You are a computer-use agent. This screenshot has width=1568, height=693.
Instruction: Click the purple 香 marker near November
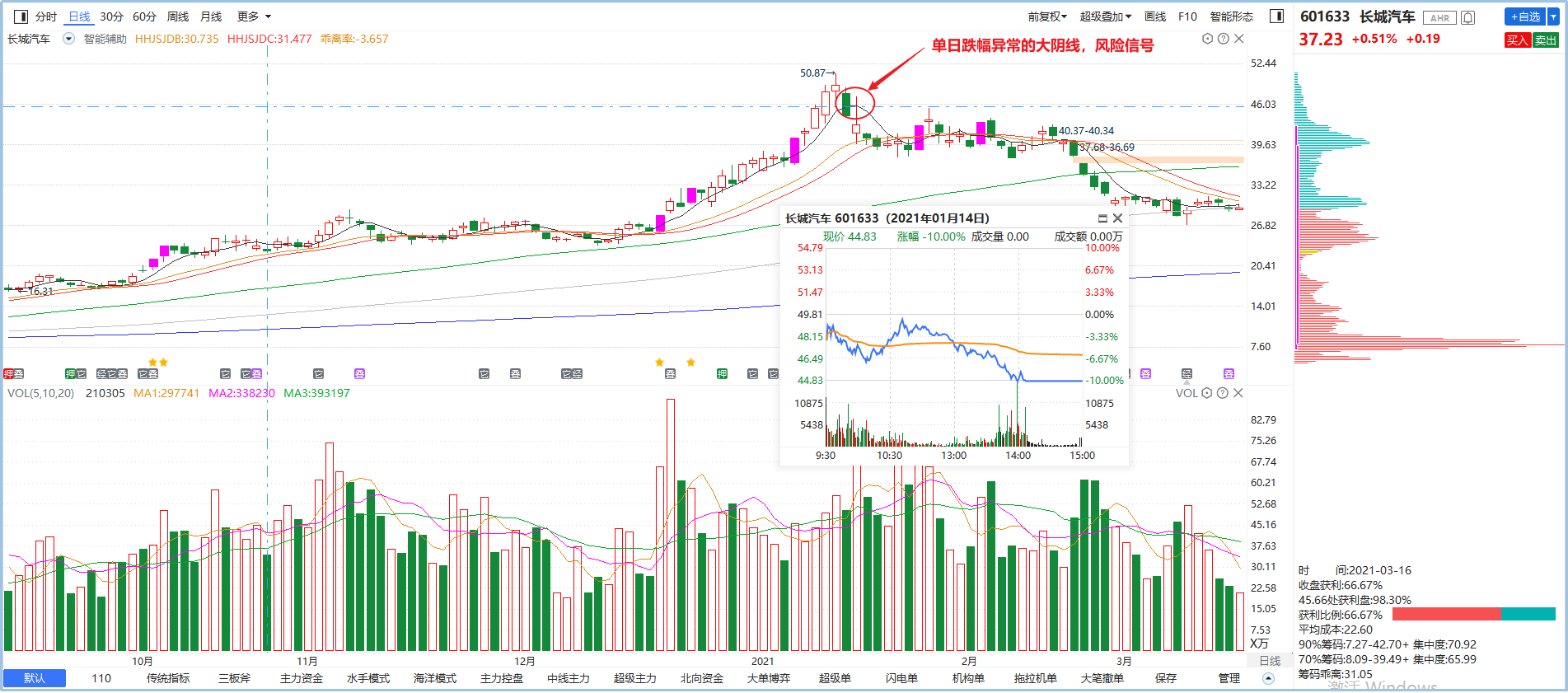point(359,374)
